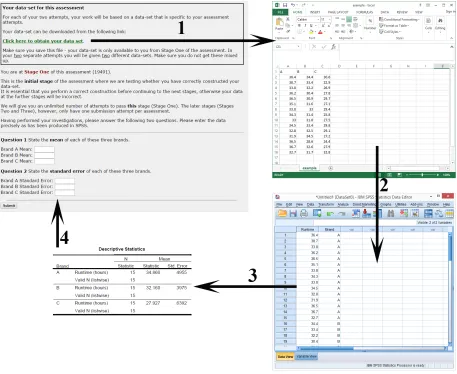457x374 pixels.
Task: Toggle Underline formatting in Excel's Font group
Action: (311, 25)
